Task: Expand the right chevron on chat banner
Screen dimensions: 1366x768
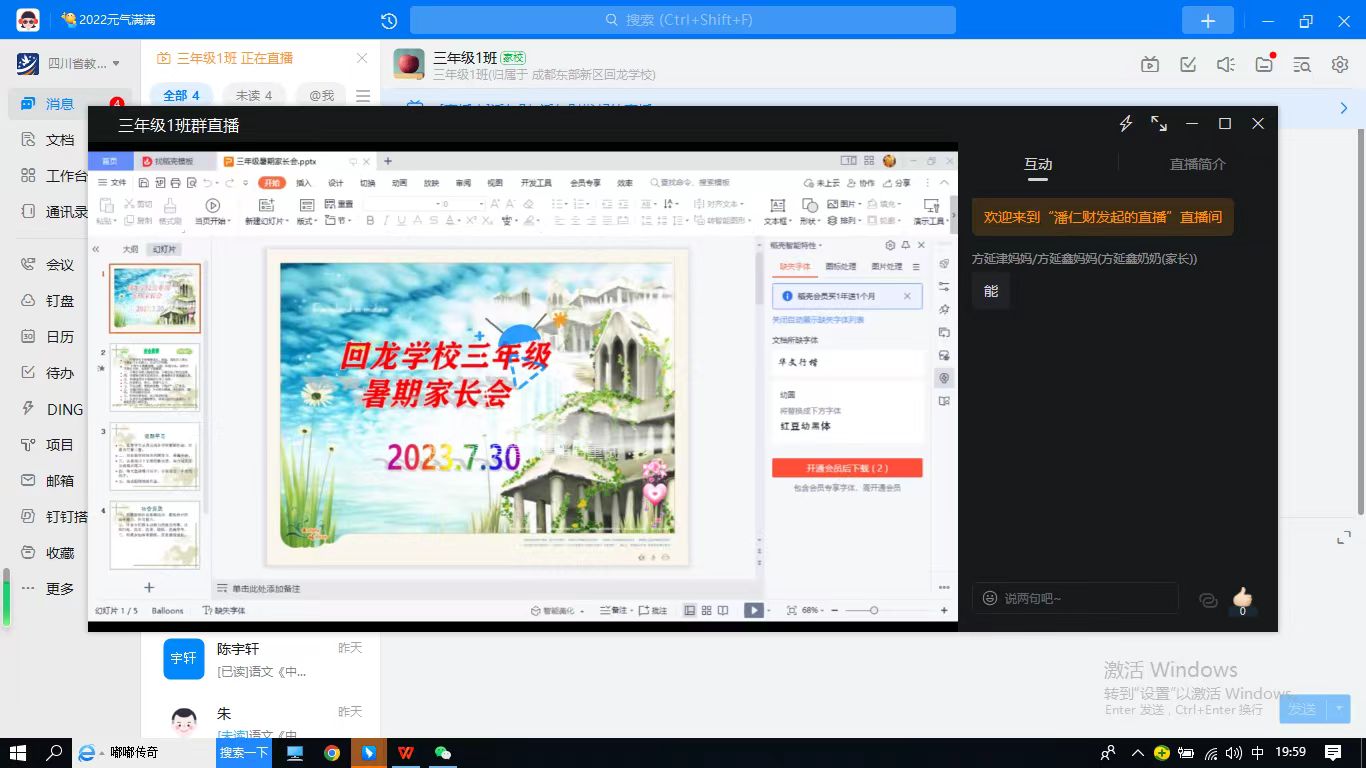Action: click(x=1344, y=108)
